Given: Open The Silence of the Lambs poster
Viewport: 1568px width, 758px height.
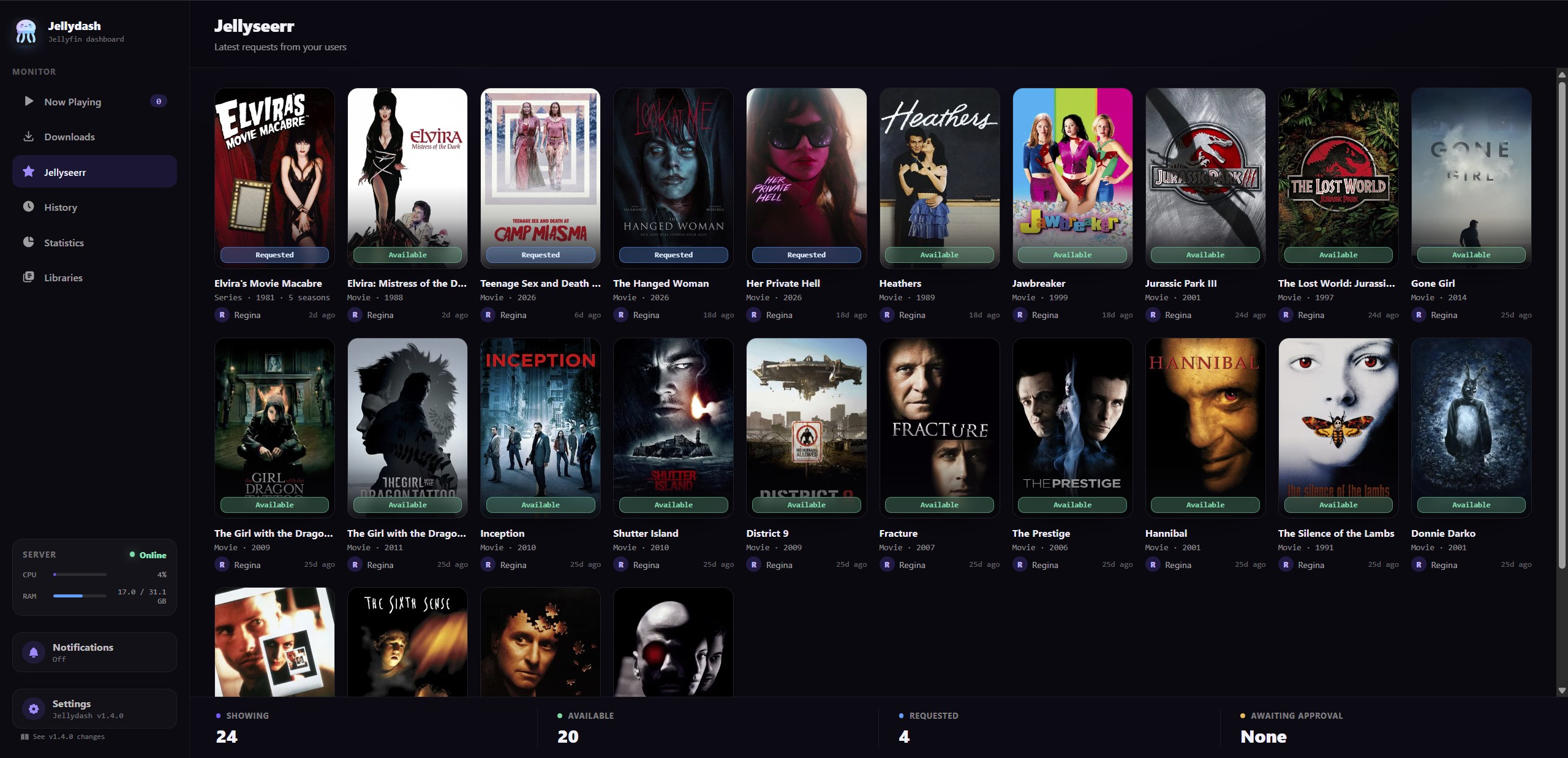Looking at the screenshot, I should coord(1338,428).
